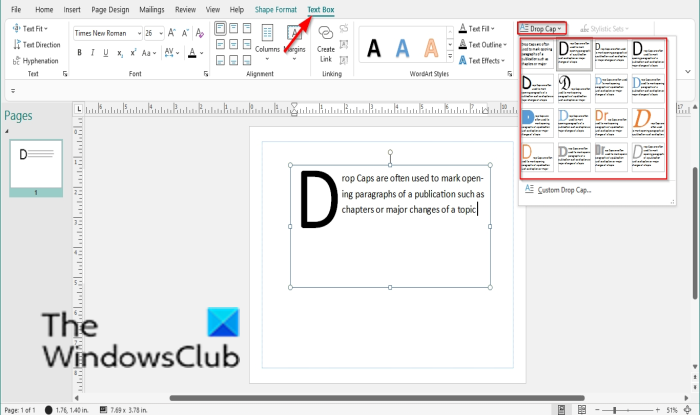This screenshot has height=415, width=700.
Task: Open the Font Color dropdown arrow
Action: pyautogui.click(x=202, y=53)
